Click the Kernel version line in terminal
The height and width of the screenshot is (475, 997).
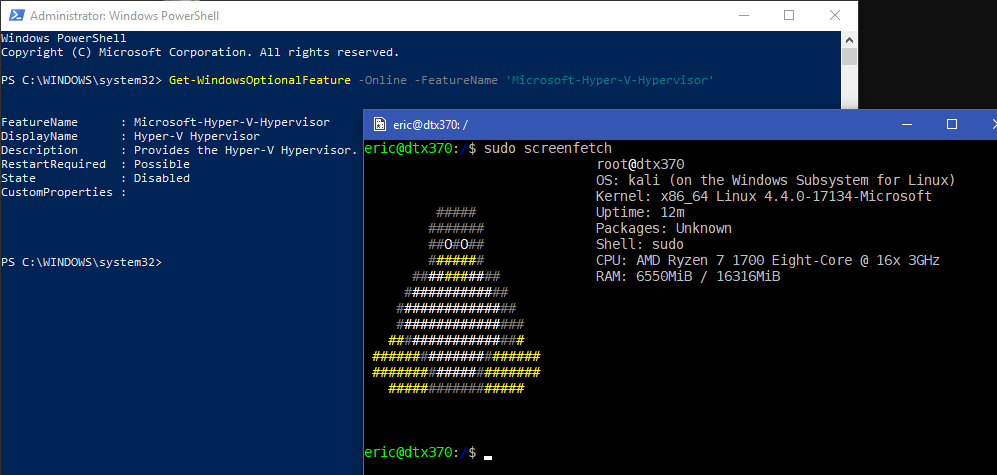pos(764,196)
